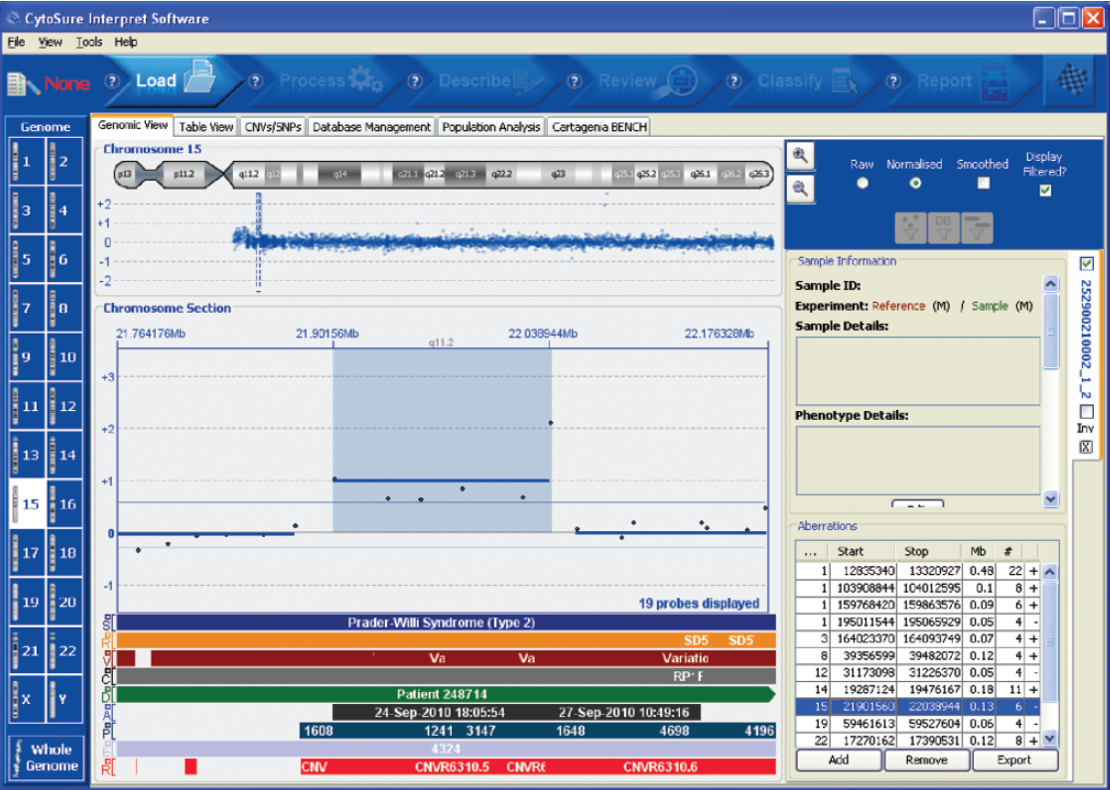
Task: Click the Prader-Willi Syndrome track bar
Action: [x=446, y=623]
